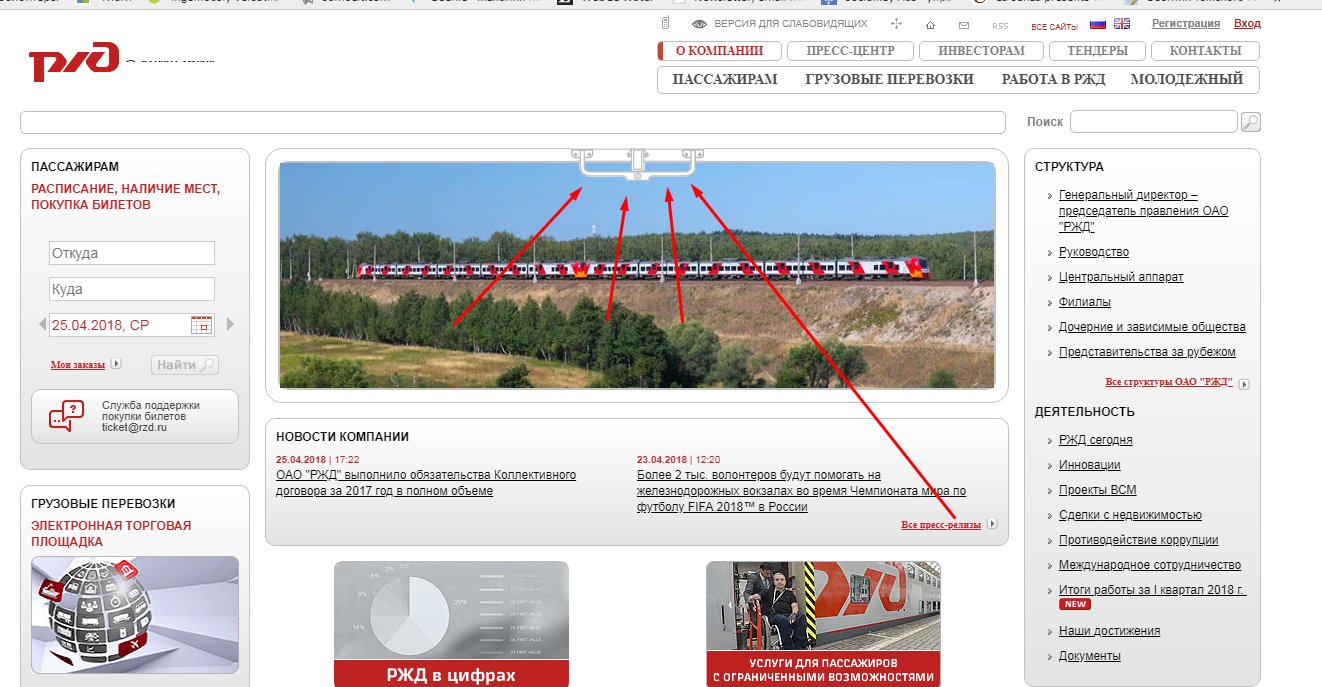Viewport: 1322px width, 687px height.
Task: Open the Инновации link
Action: (1090, 465)
